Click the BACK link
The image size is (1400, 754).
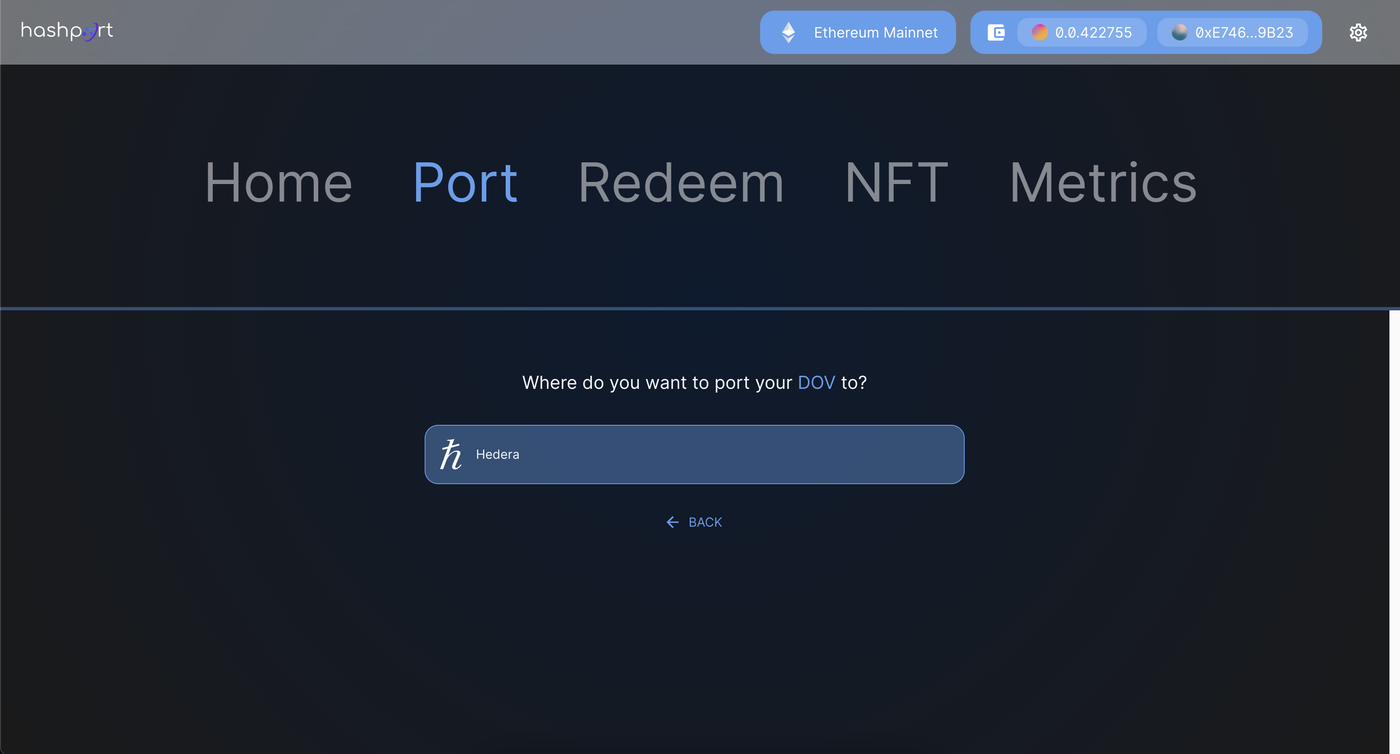pos(705,522)
